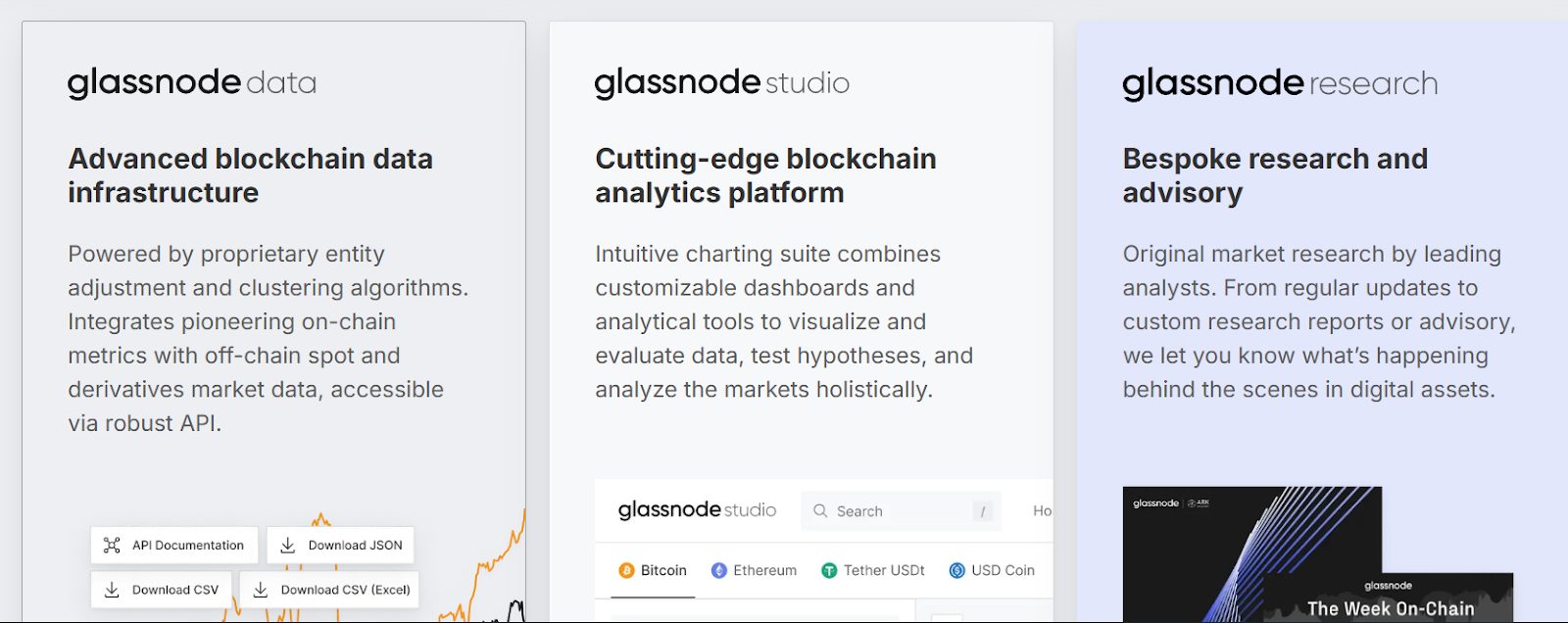
Task: Click the Download CSV (Excel) arrow icon
Action: (x=261, y=590)
